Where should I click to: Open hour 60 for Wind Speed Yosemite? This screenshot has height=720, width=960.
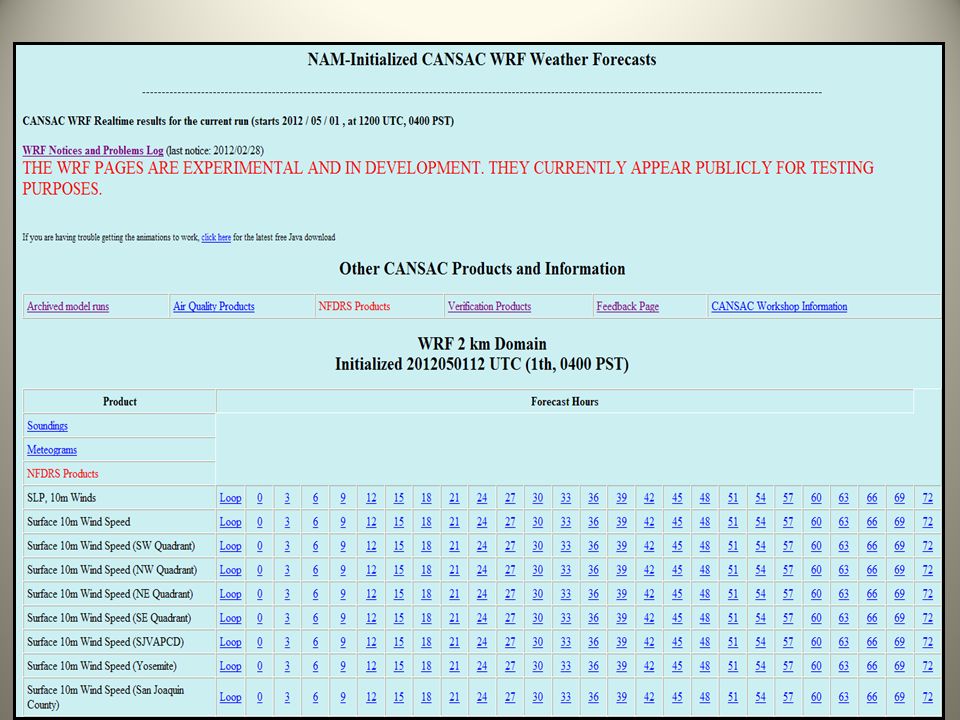pos(816,666)
